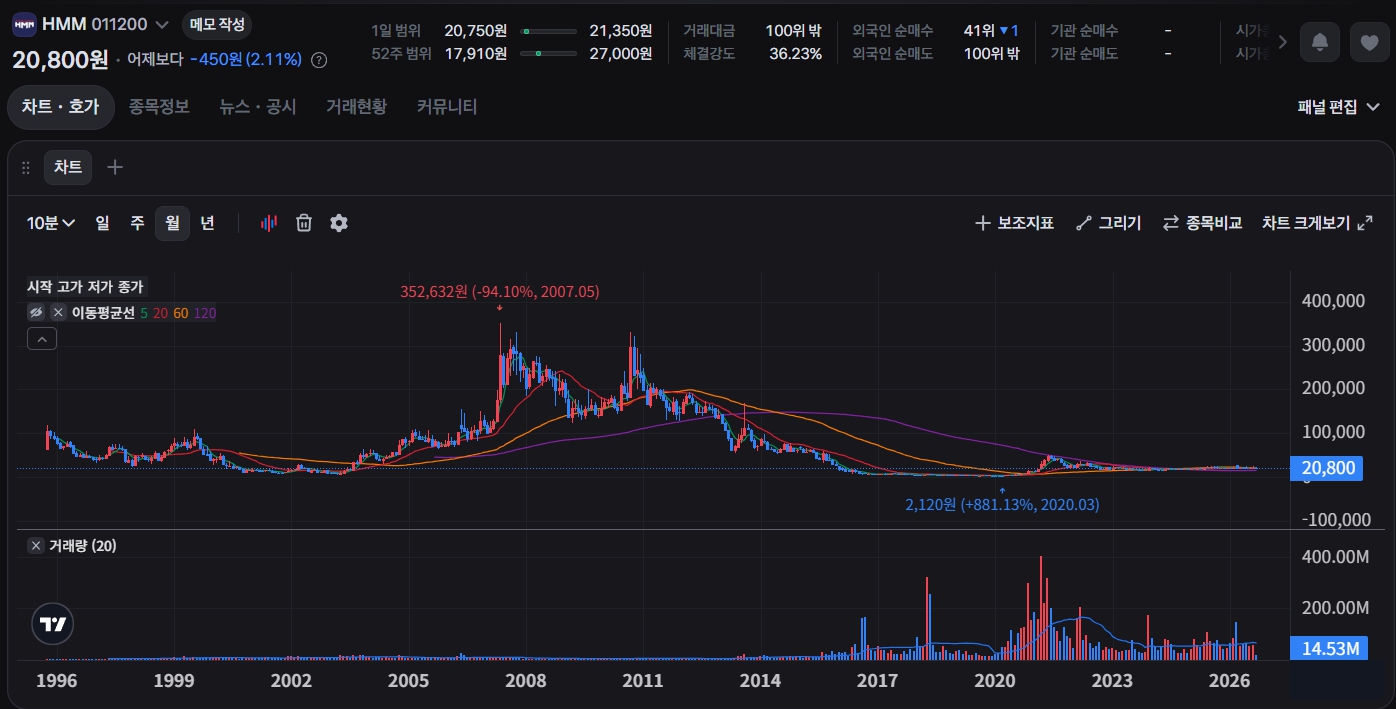This screenshot has height=709, width=1396.
Task: Click the 차트 크게보기 button
Action: (x=1317, y=223)
